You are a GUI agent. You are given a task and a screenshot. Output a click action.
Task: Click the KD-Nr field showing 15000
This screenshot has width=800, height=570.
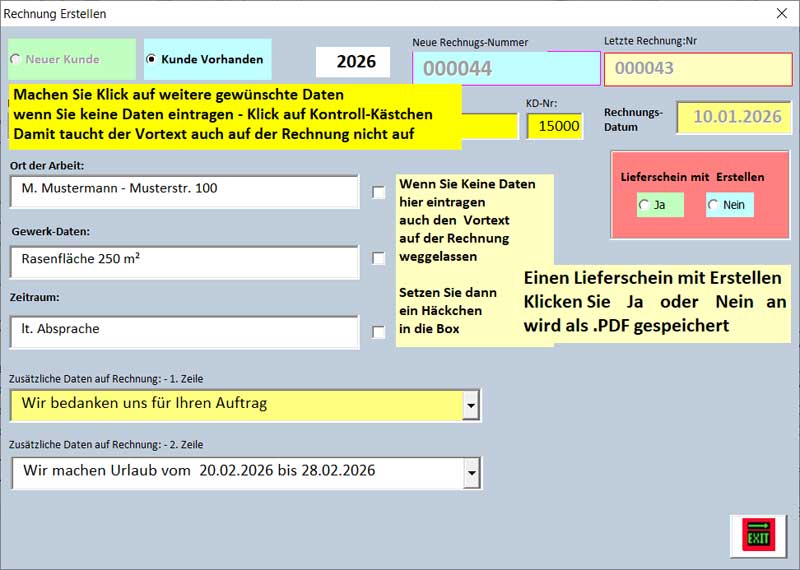555,126
